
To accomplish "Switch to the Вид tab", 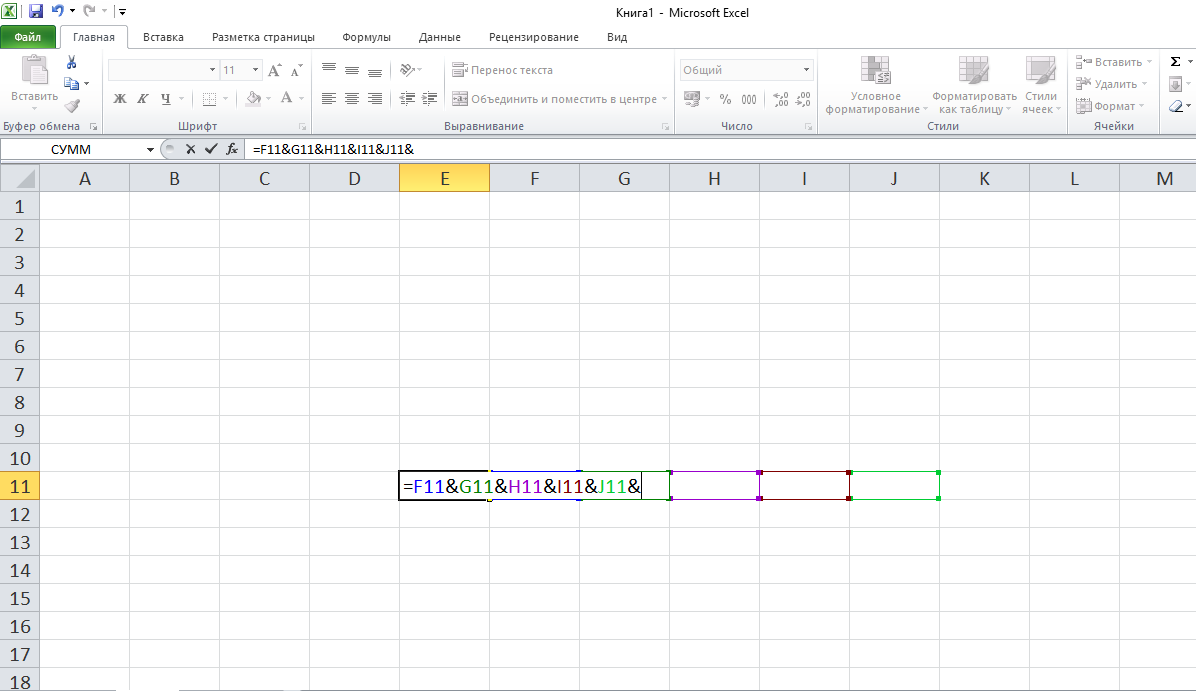I will (x=617, y=37).
